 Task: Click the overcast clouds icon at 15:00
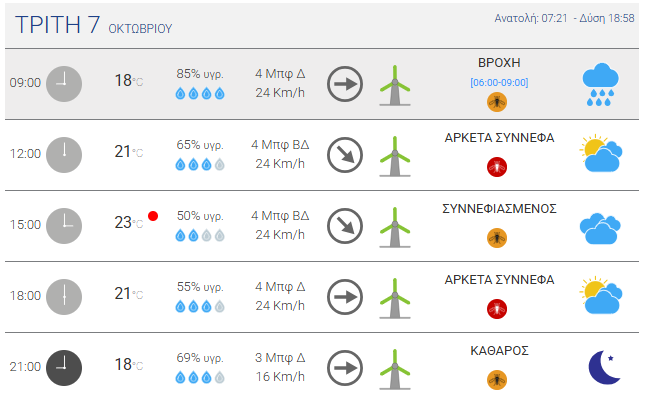click(600, 227)
